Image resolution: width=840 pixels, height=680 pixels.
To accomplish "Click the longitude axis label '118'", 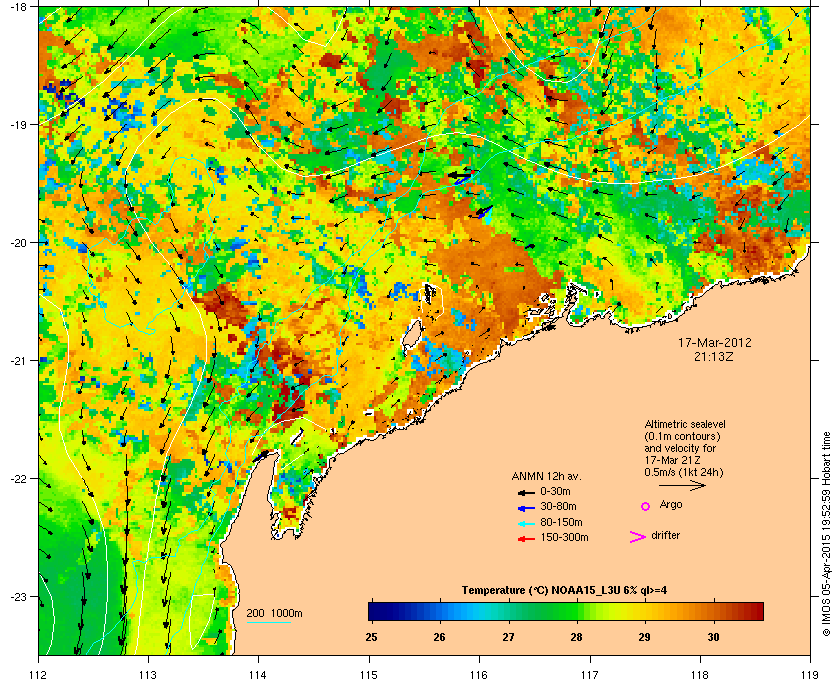I will pyautogui.click(x=700, y=675).
